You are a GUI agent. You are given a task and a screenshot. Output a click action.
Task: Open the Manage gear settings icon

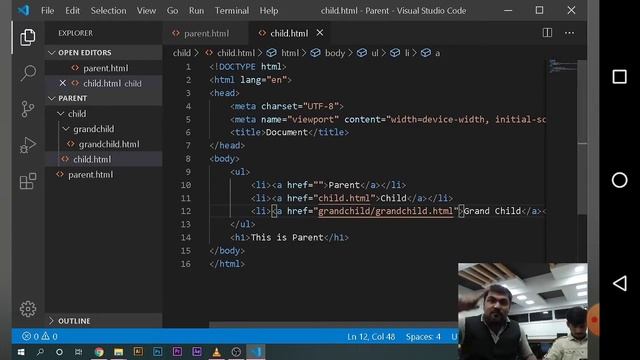pyautogui.click(x=28, y=309)
